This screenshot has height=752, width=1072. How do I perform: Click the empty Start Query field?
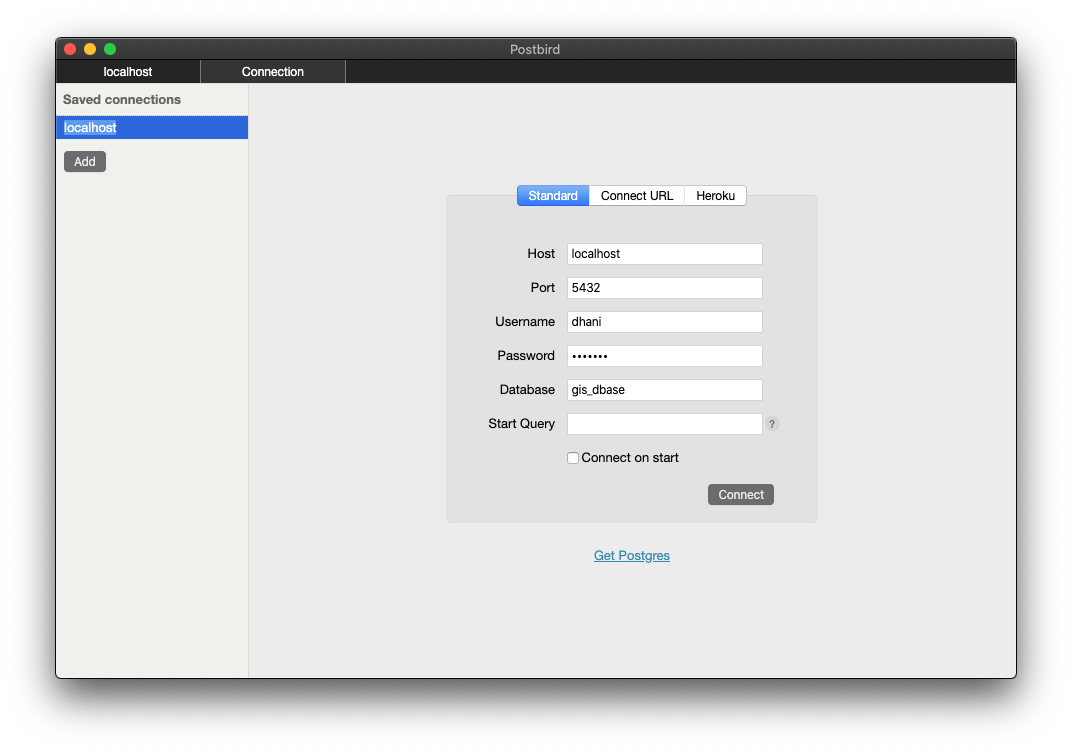pos(664,424)
